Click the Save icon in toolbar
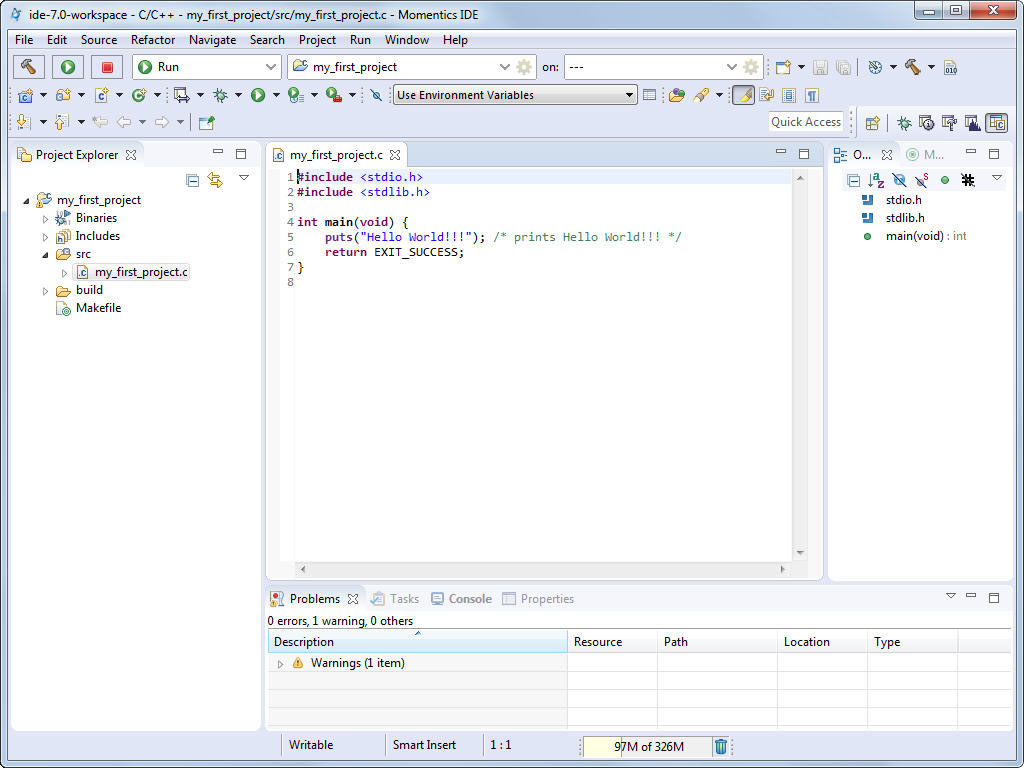The height and width of the screenshot is (768, 1024). 820,67
